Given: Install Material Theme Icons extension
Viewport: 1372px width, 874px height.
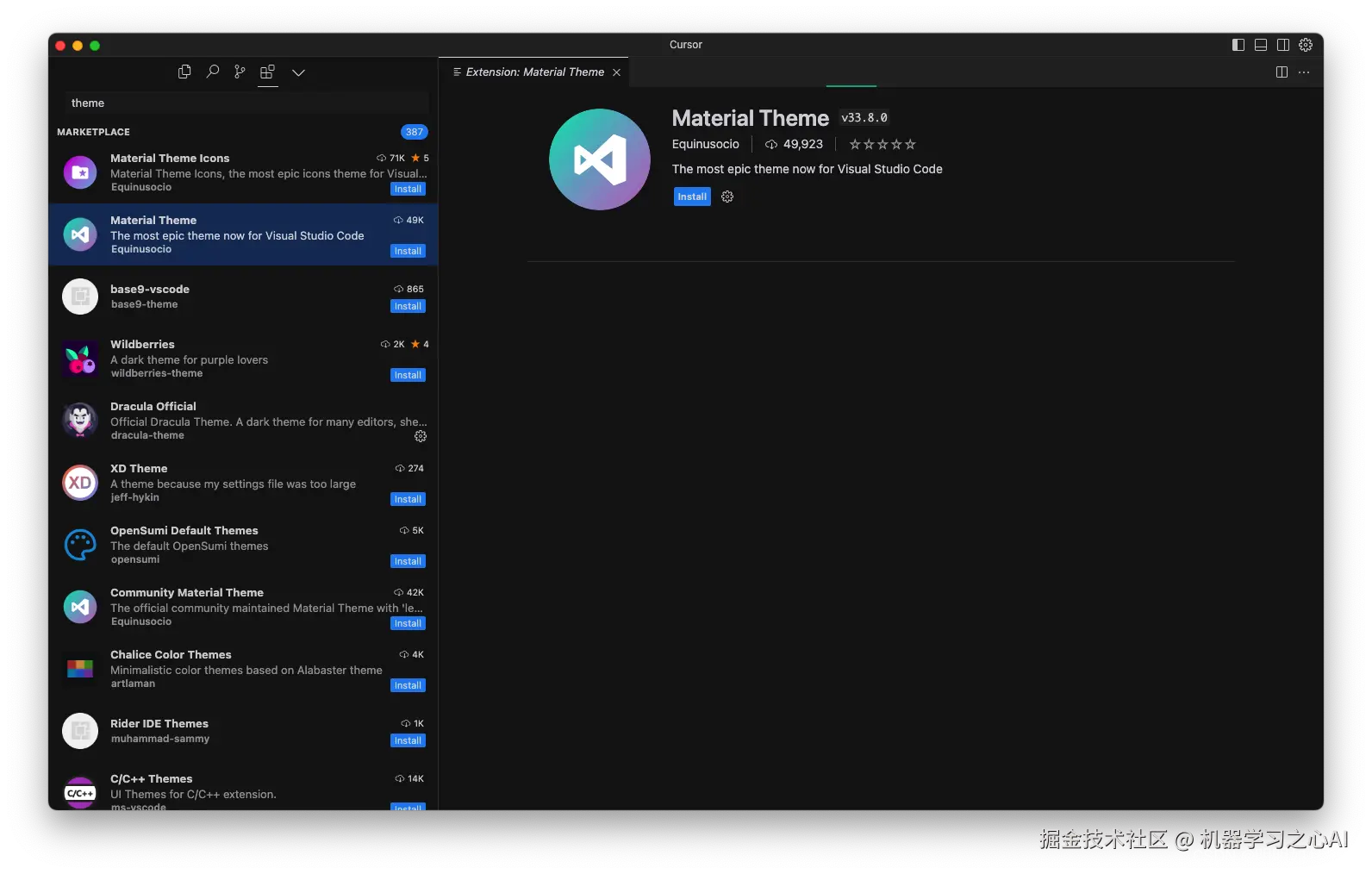Looking at the screenshot, I should 408,189.
